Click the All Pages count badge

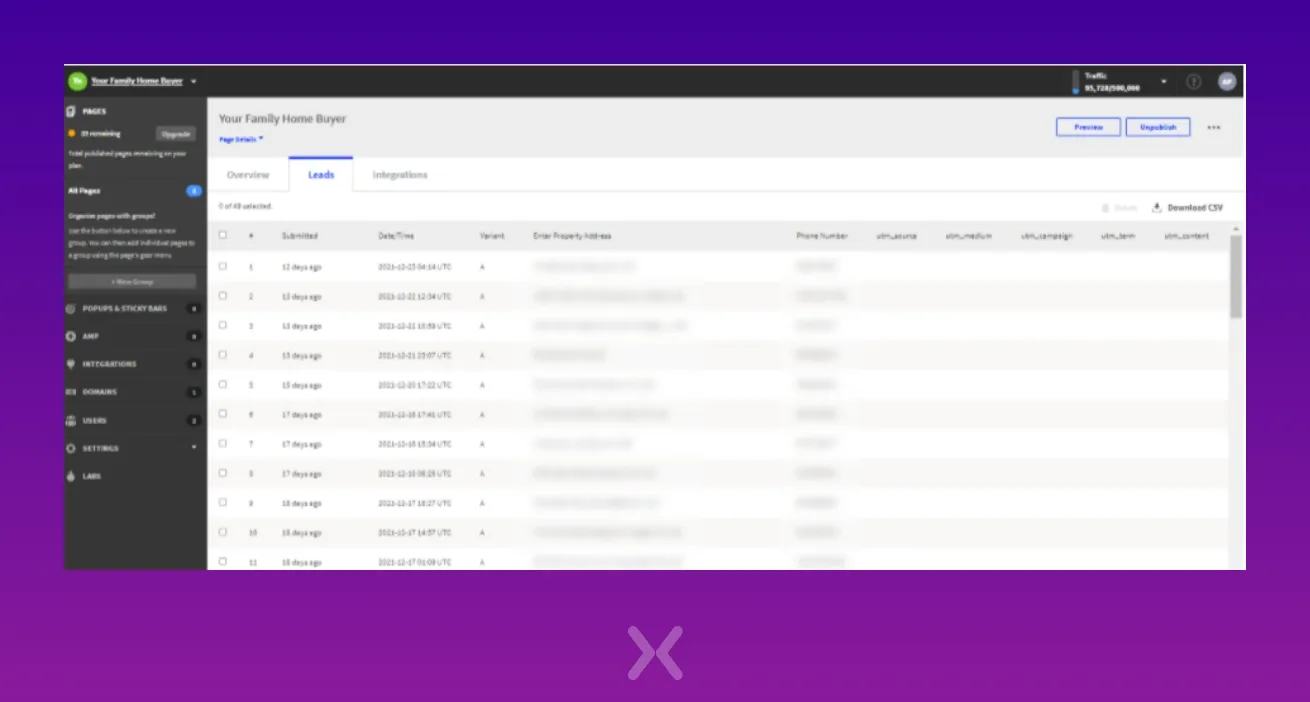[x=194, y=190]
